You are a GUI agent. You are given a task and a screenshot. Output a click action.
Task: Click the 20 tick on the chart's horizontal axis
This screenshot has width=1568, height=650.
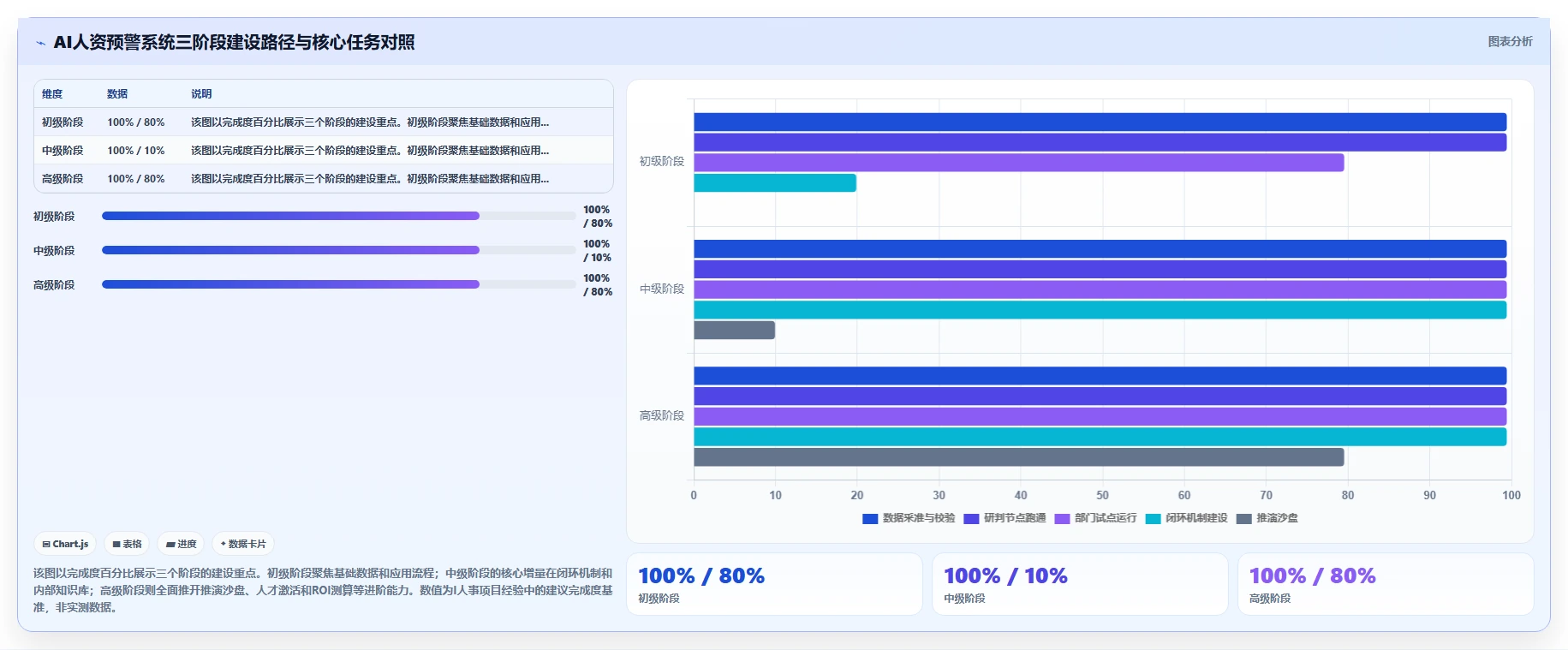click(x=857, y=495)
